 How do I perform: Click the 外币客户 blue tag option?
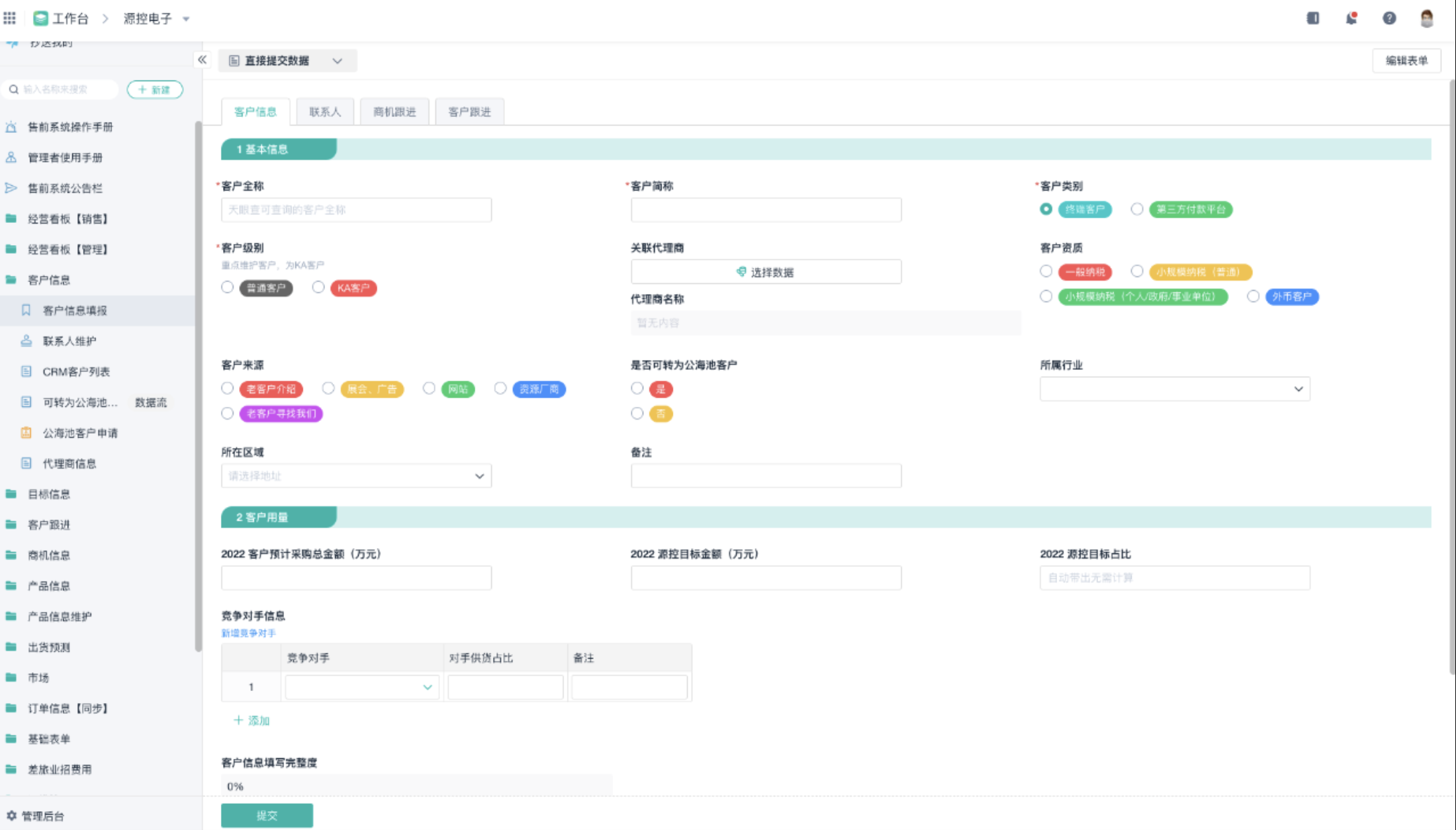pos(1291,296)
